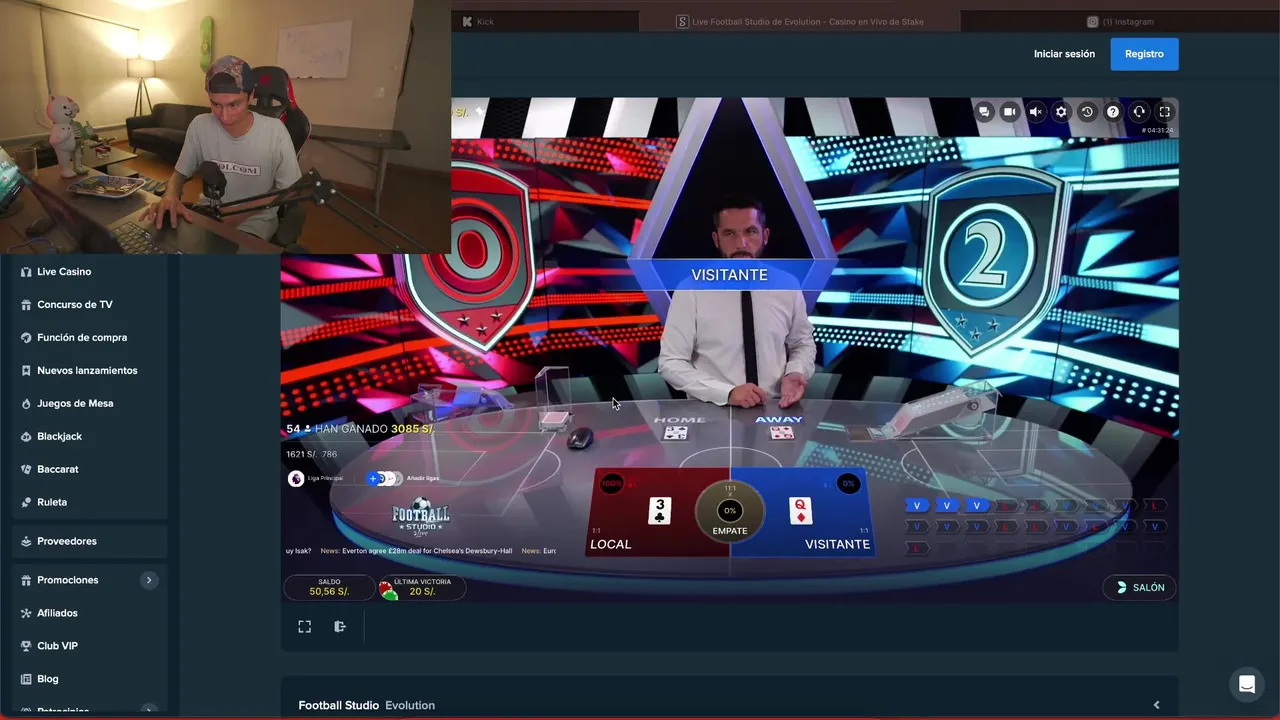
Task: Select Liga Principal league badge
Action: 296,479
